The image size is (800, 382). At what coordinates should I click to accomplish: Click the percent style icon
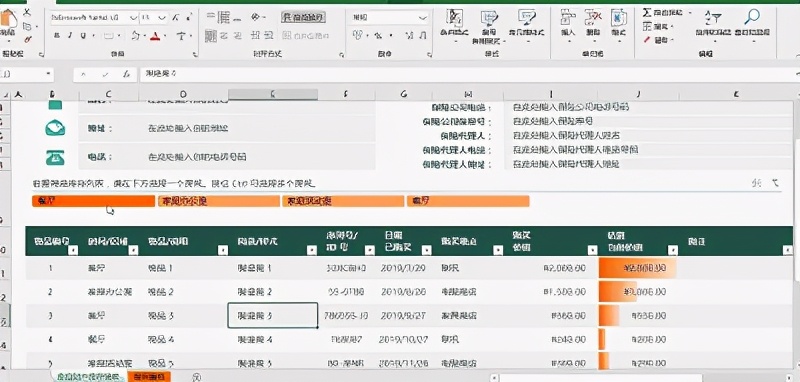click(x=379, y=36)
